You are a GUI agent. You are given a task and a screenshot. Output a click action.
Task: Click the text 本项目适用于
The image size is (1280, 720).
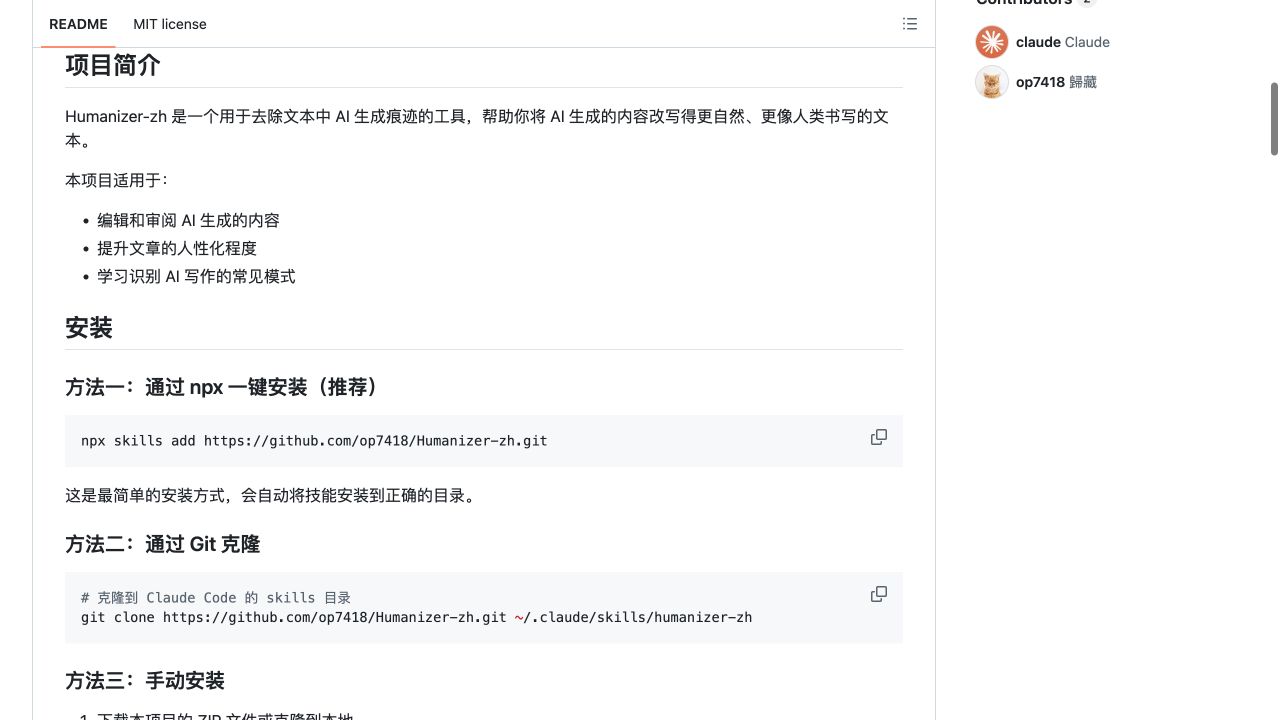pyautogui.click(x=117, y=180)
